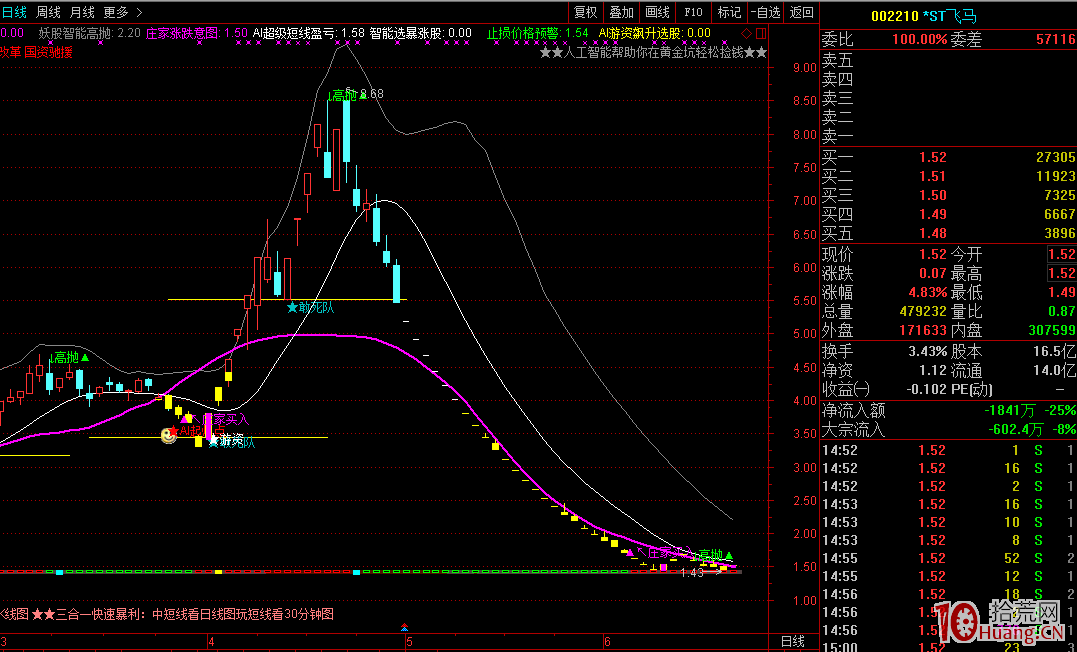Click the 5.00 price axis label
The image size is (1077, 652).
click(x=805, y=335)
